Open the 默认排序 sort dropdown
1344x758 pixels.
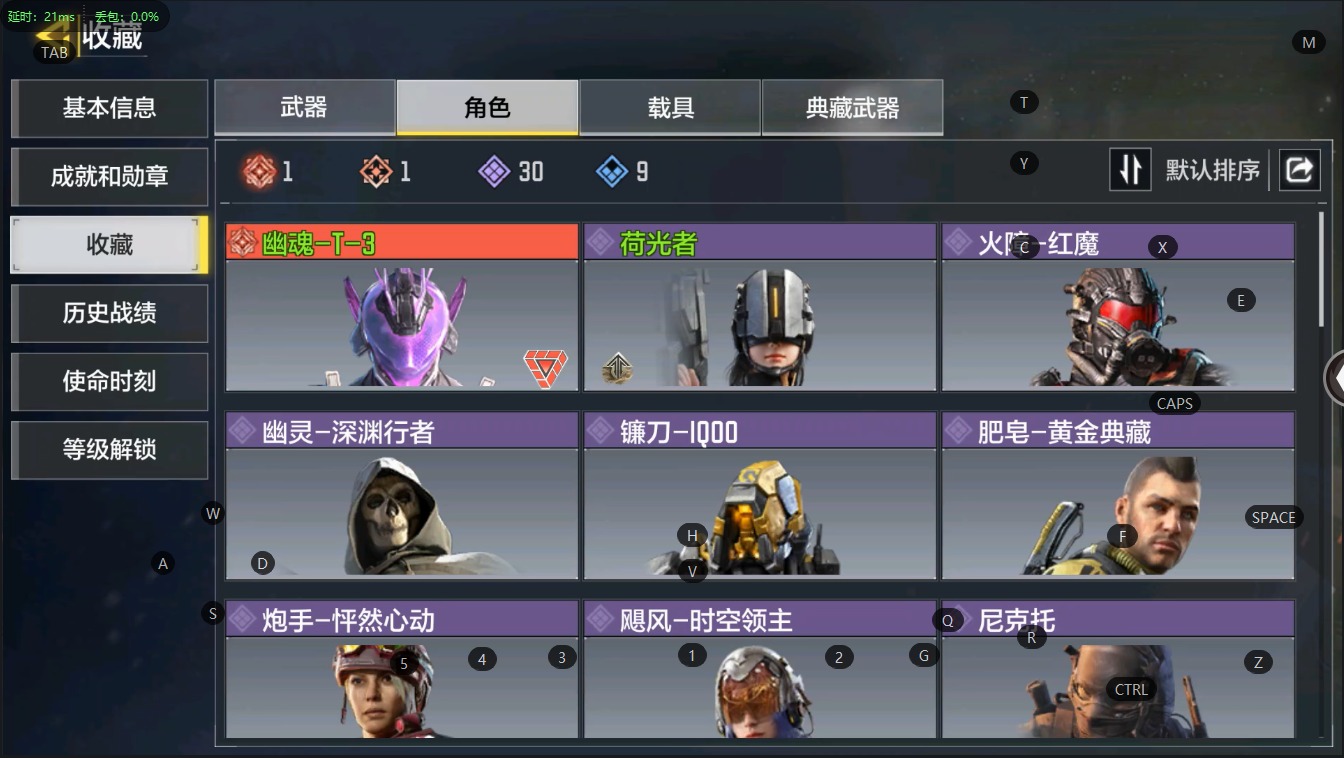click(x=1212, y=171)
